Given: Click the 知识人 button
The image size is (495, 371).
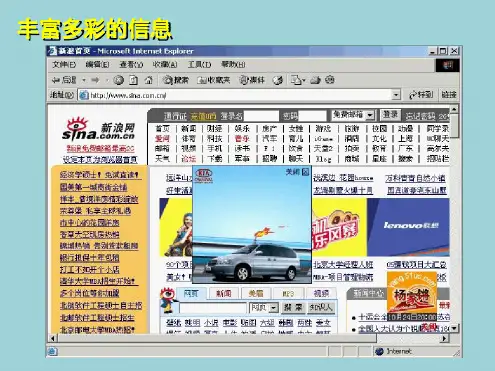Looking at the screenshot, I should click(x=321, y=307).
